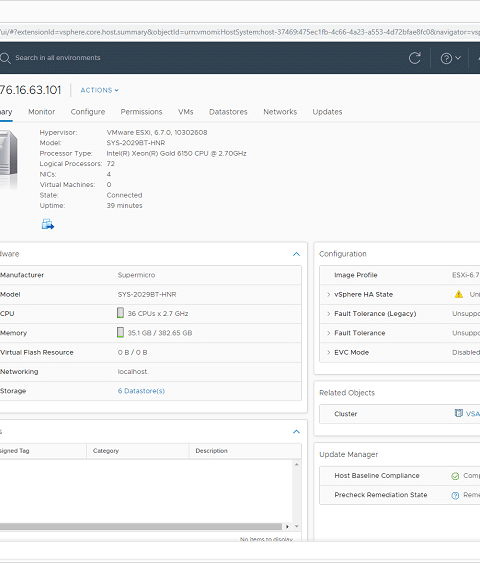Click the tags table scroll down arrow
This screenshot has height=563, width=480.
pyautogui.click(x=297, y=527)
